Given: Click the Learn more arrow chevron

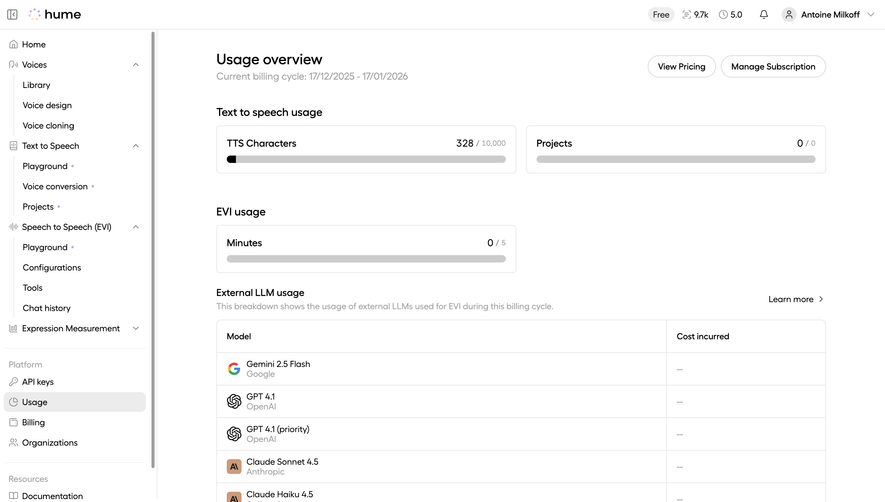Looking at the screenshot, I should [821, 299].
